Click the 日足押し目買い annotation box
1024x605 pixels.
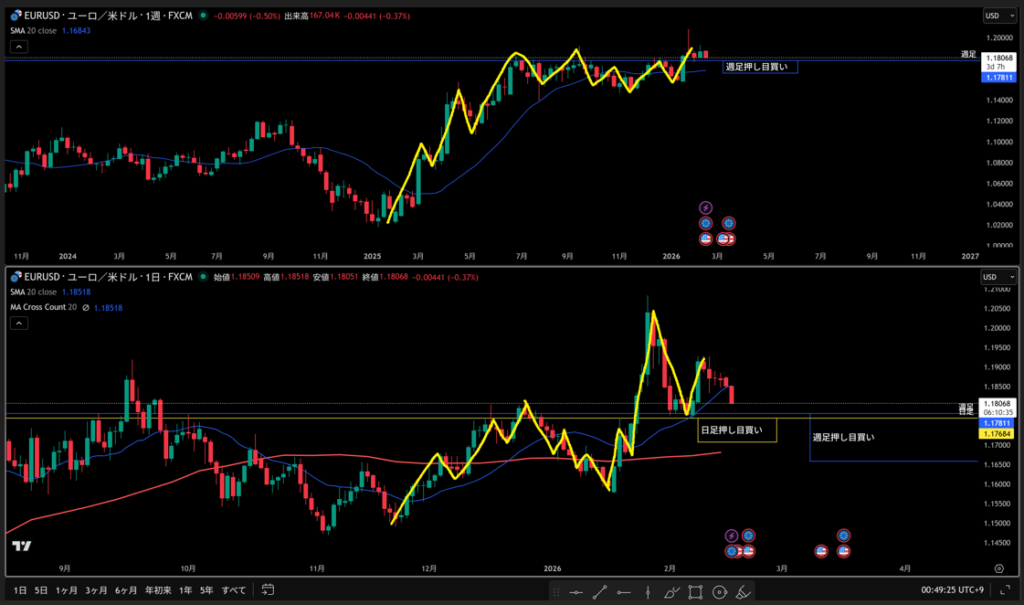[737, 430]
